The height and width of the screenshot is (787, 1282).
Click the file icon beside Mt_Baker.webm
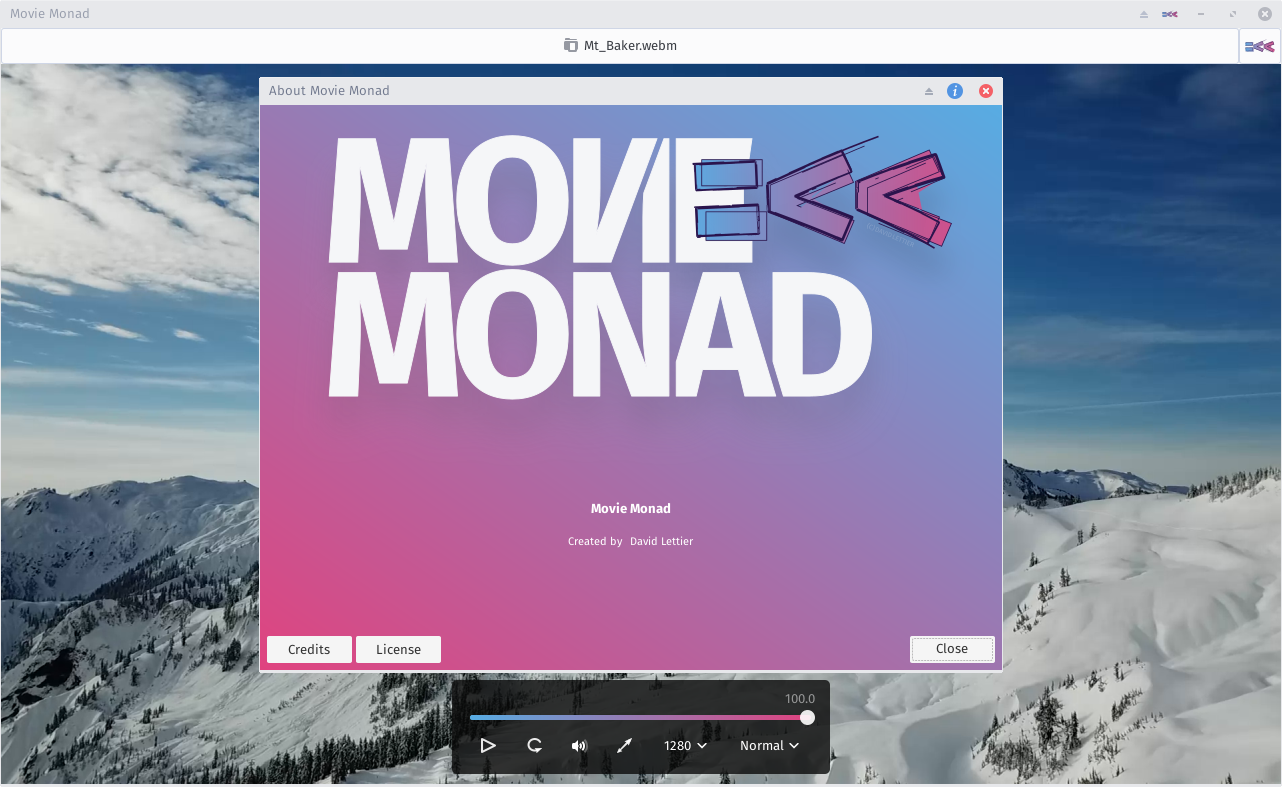tap(571, 45)
